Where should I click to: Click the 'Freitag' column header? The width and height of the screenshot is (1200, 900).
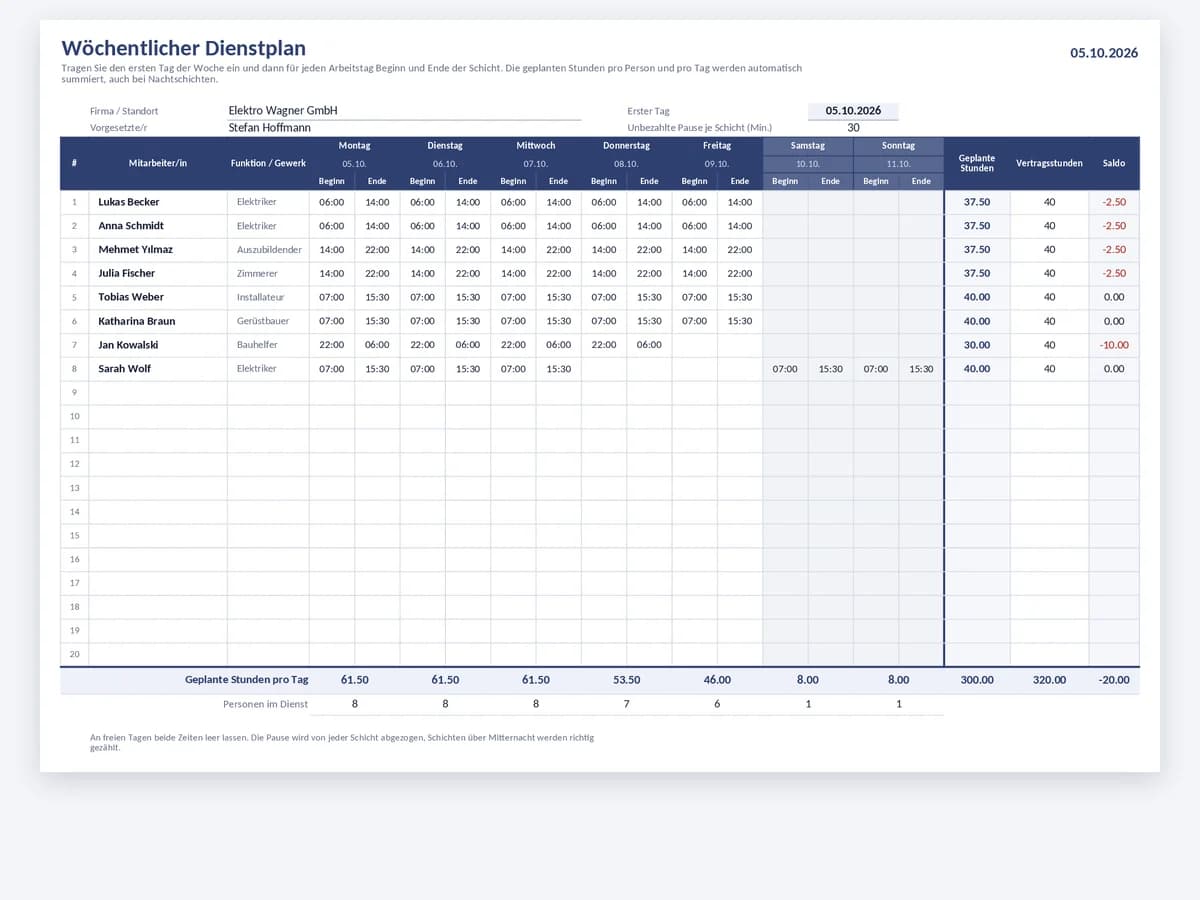click(717, 146)
